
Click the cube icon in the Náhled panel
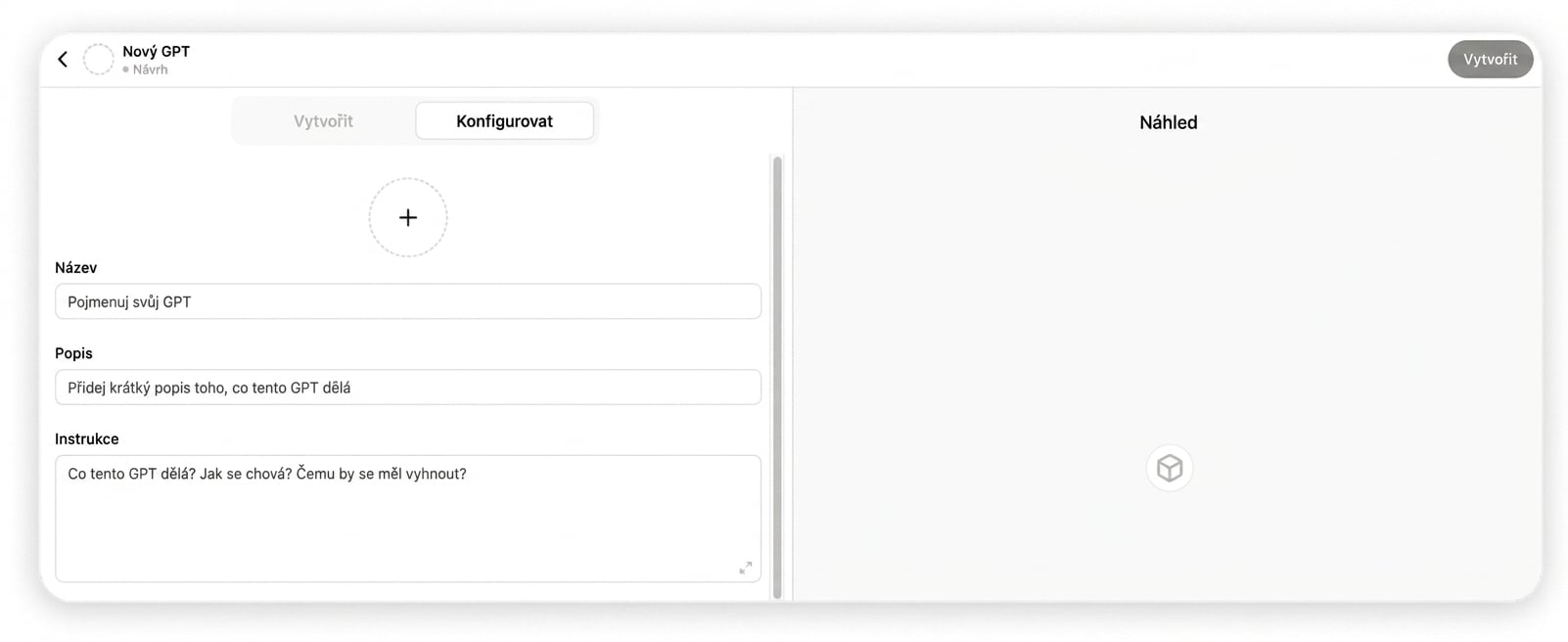pyautogui.click(x=1170, y=468)
